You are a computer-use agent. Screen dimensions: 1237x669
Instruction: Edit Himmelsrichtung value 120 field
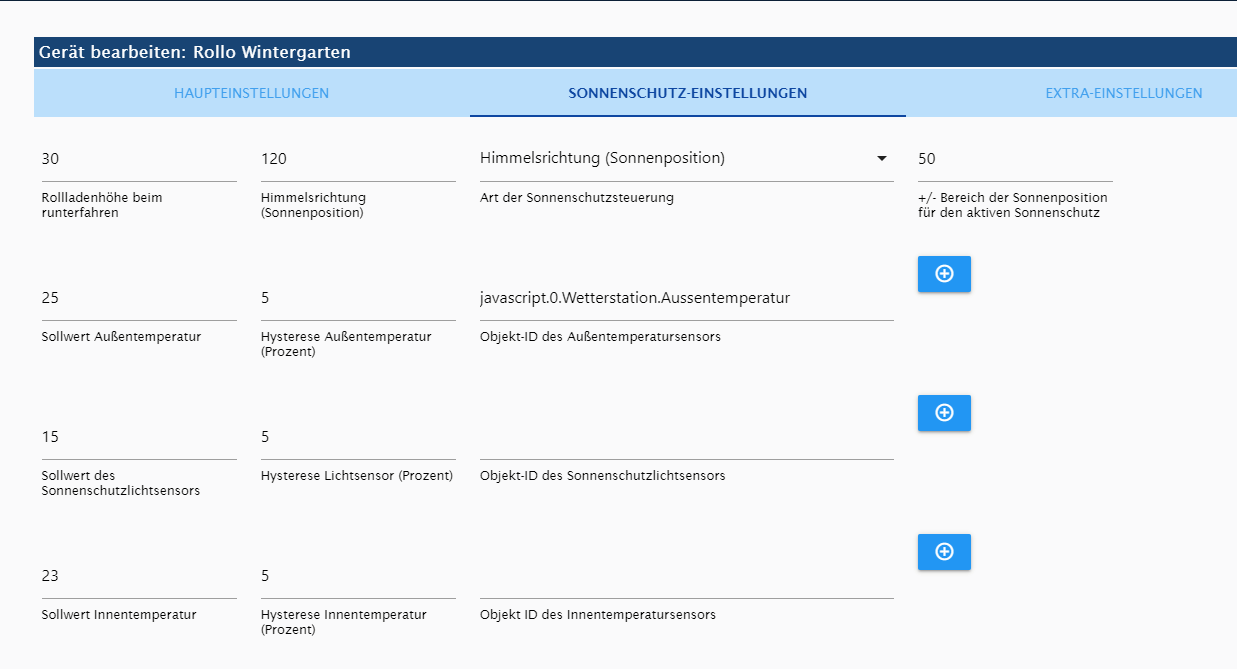[358, 159]
